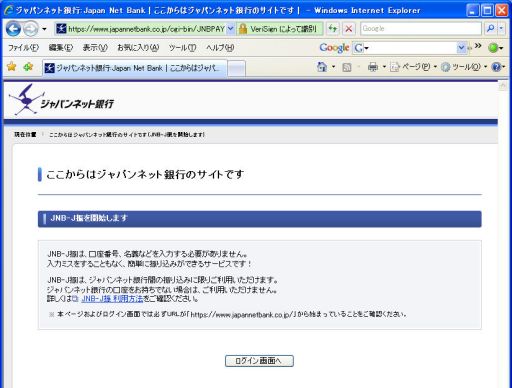This screenshot has width=512, height=388.
Task: Open the ツール(T) menu
Action: (x=182, y=48)
